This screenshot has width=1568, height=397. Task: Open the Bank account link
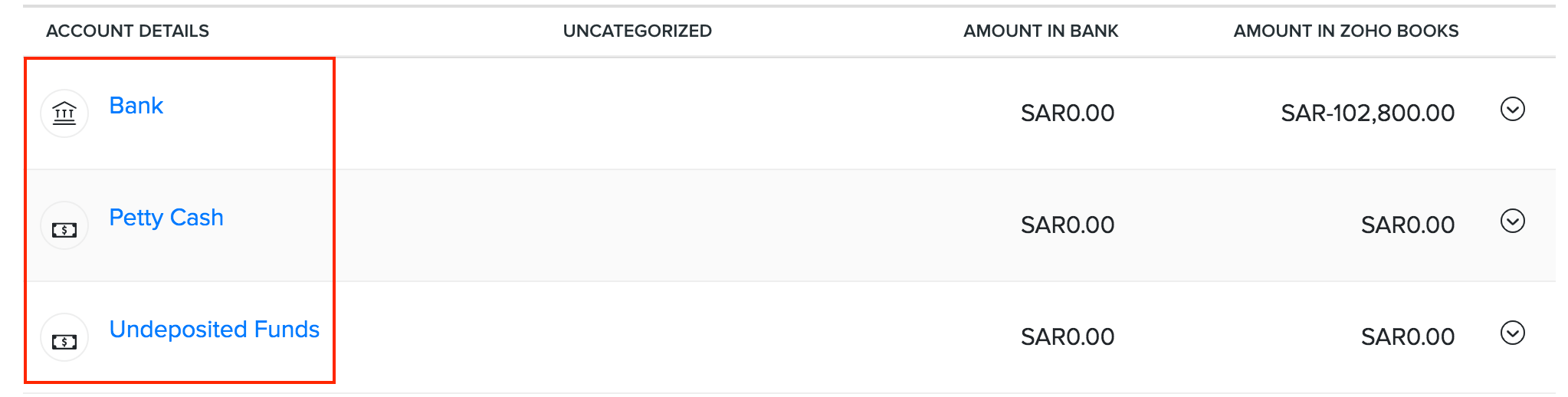coord(136,106)
